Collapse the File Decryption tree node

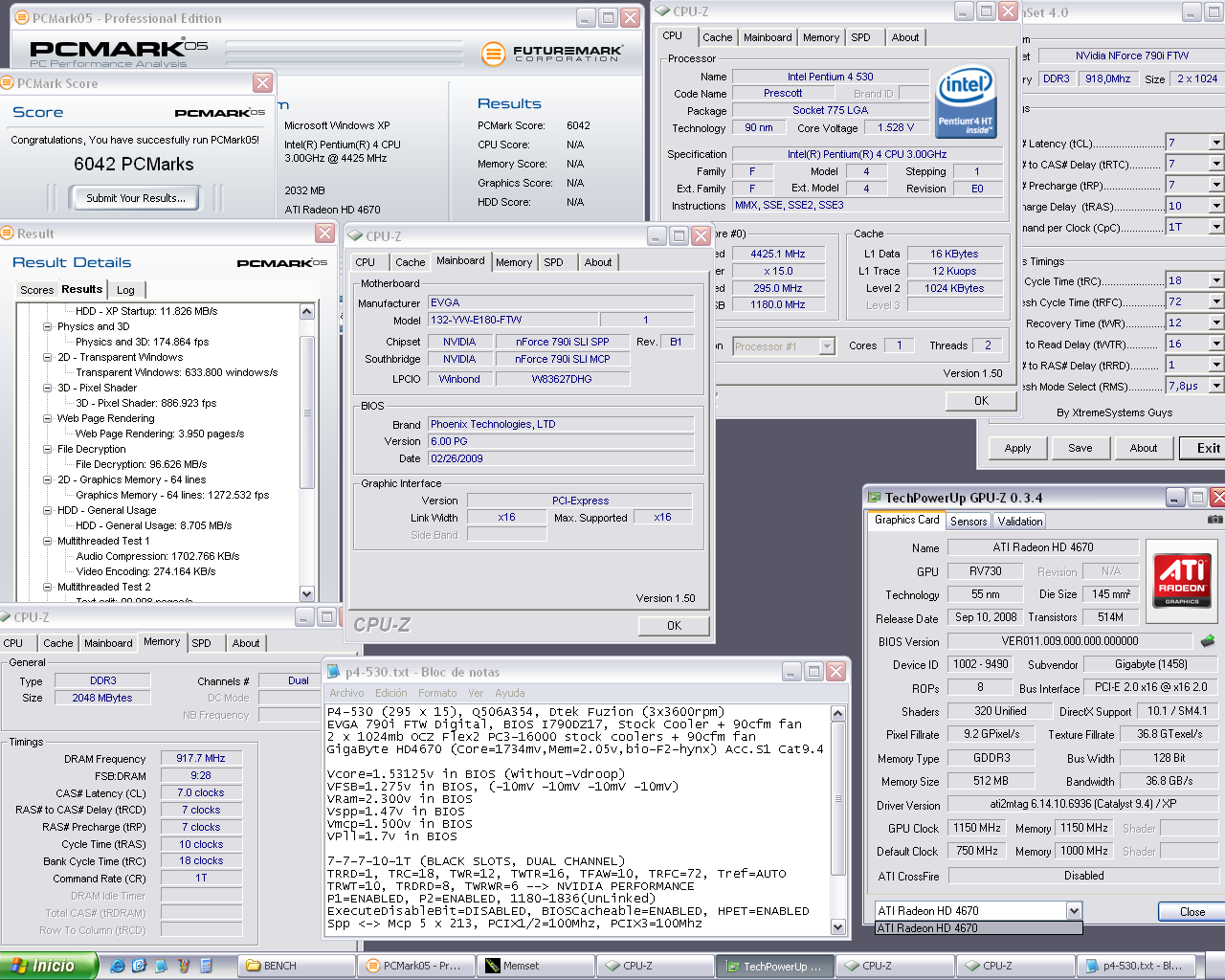48,449
